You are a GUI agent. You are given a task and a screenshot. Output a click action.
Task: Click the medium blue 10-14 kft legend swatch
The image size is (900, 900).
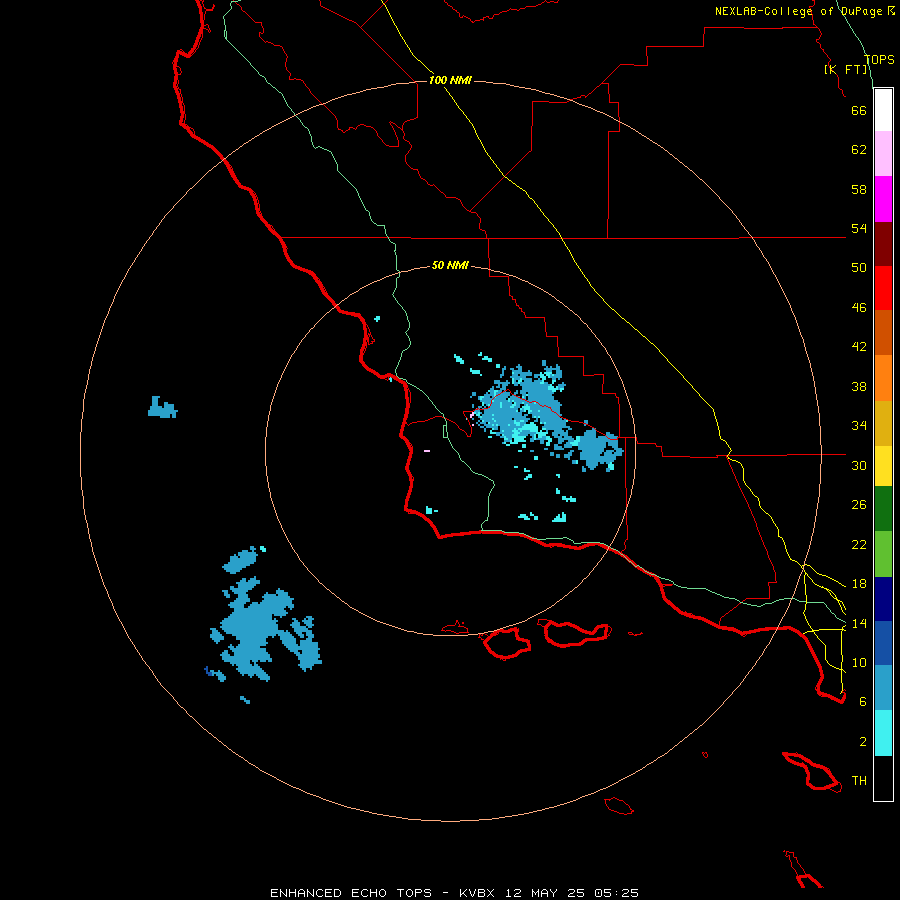[883, 643]
